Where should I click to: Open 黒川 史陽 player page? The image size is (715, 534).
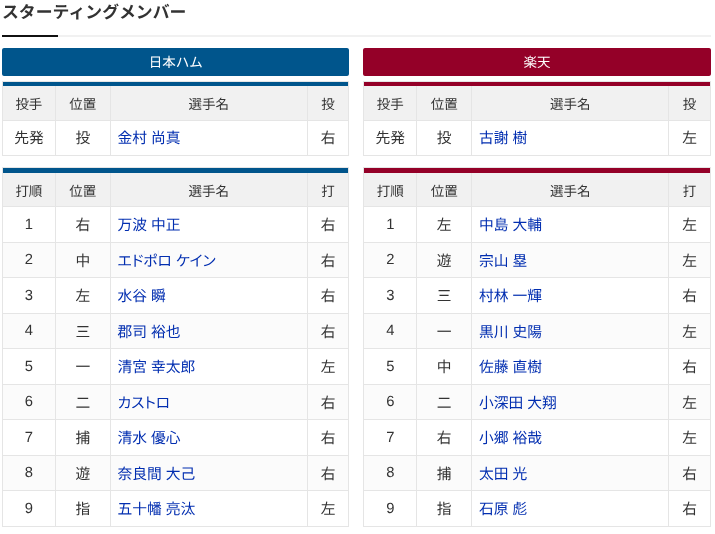pos(510,331)
